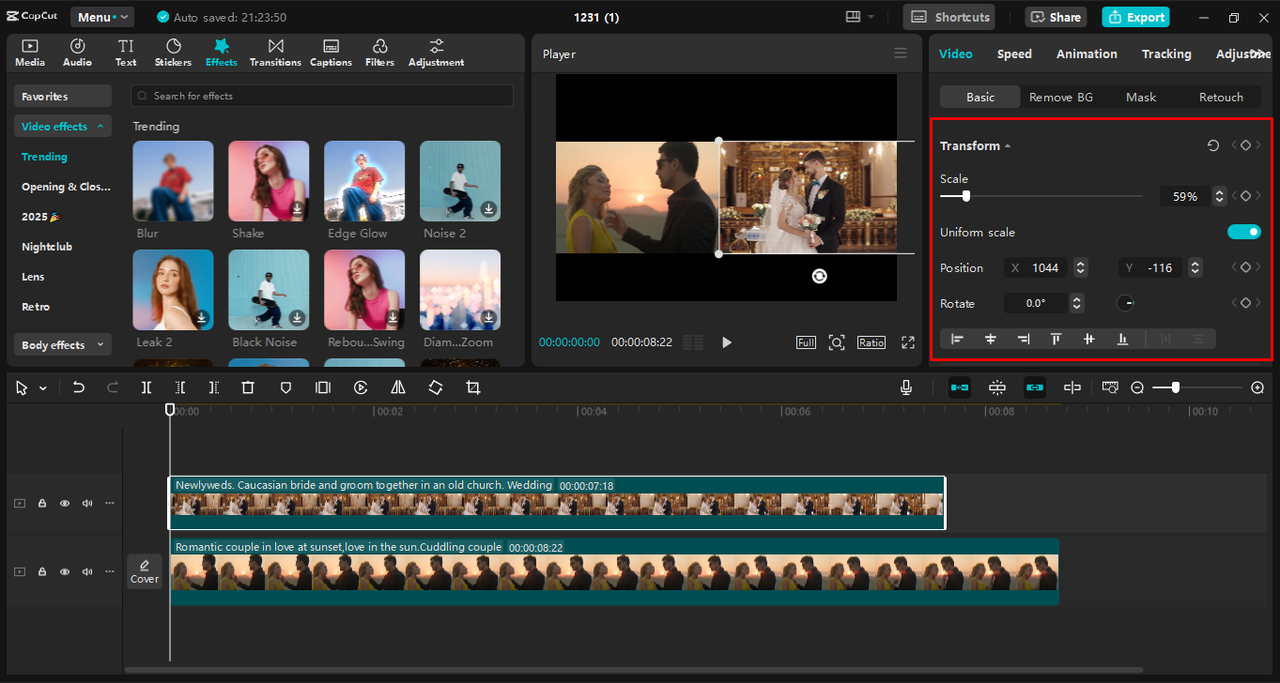Open the Shortcuts button

[x=950, y=17]
